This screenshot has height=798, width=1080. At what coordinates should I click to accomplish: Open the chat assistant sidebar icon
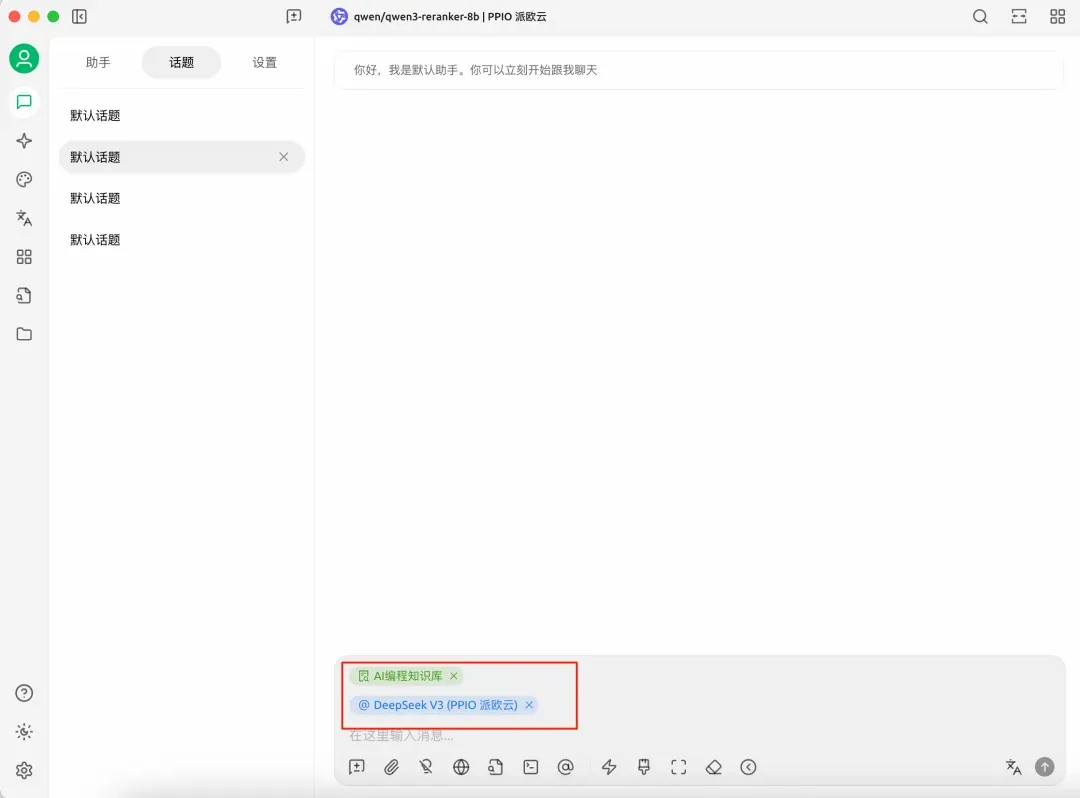point(24,102)
